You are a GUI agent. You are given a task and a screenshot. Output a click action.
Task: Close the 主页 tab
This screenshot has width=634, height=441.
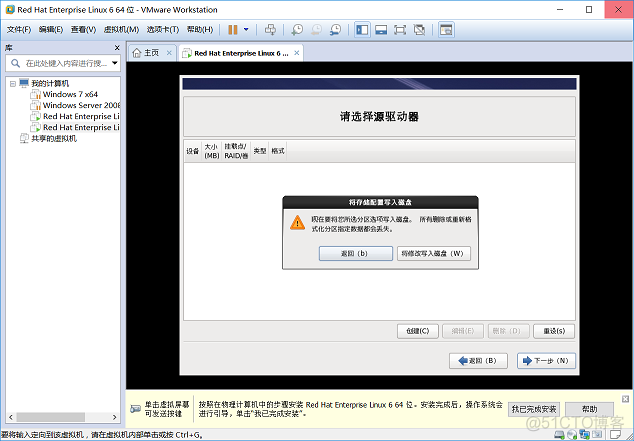[x=169, y=53]
